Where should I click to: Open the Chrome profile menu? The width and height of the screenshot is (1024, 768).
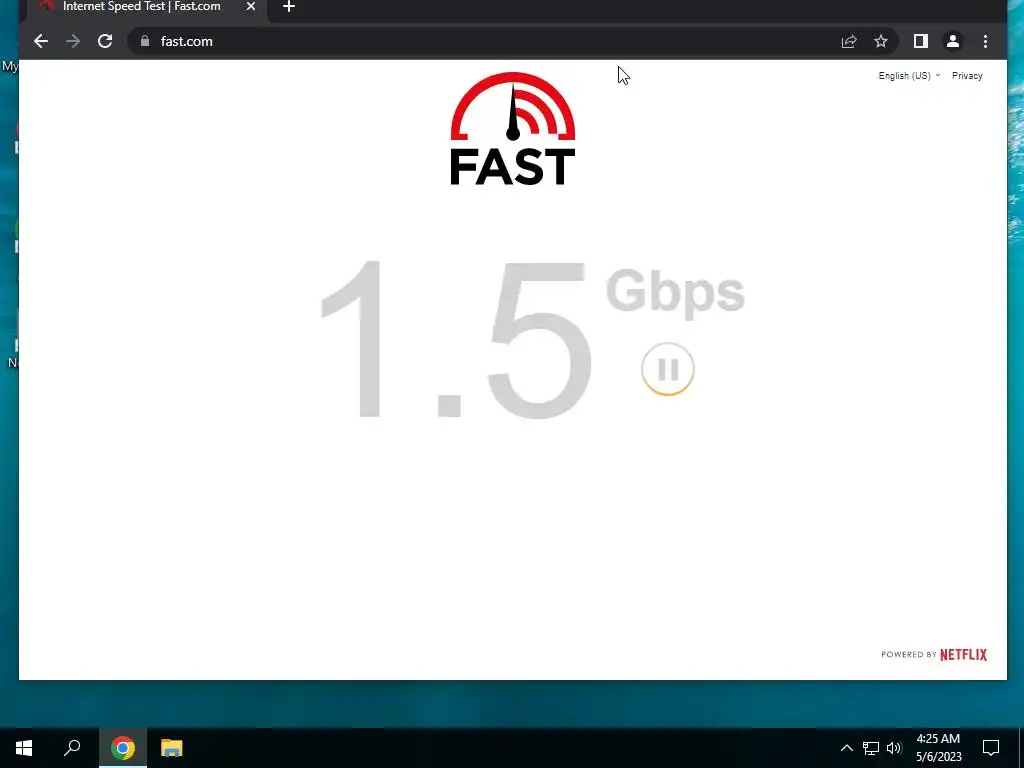[x=953, y=41]
